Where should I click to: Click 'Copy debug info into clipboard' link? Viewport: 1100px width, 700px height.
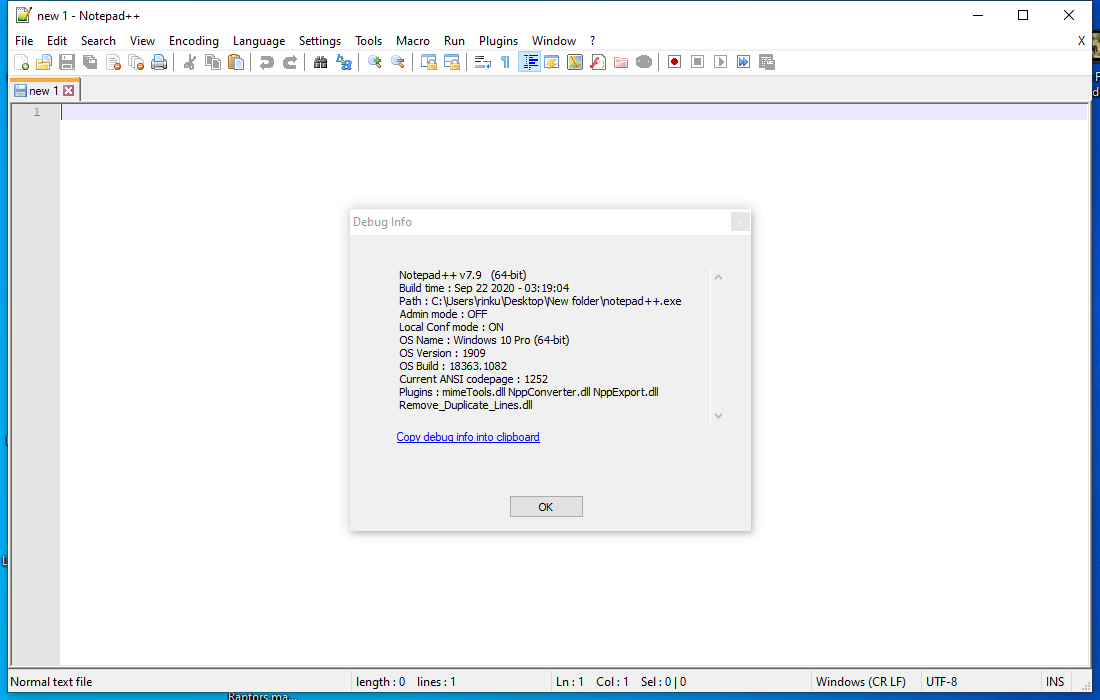468,437
